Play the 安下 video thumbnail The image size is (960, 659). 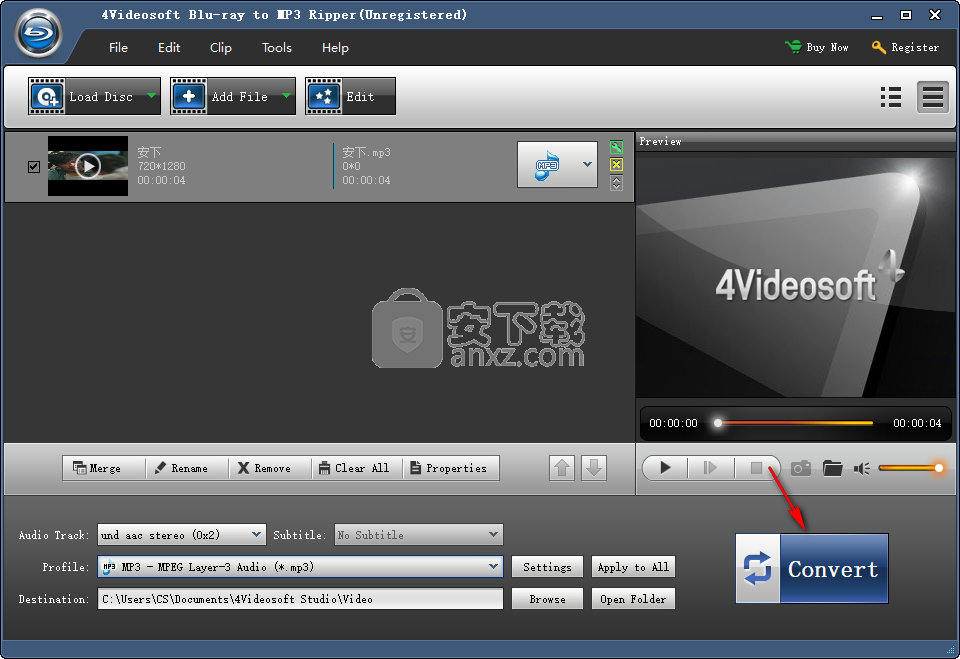[88, 166]
